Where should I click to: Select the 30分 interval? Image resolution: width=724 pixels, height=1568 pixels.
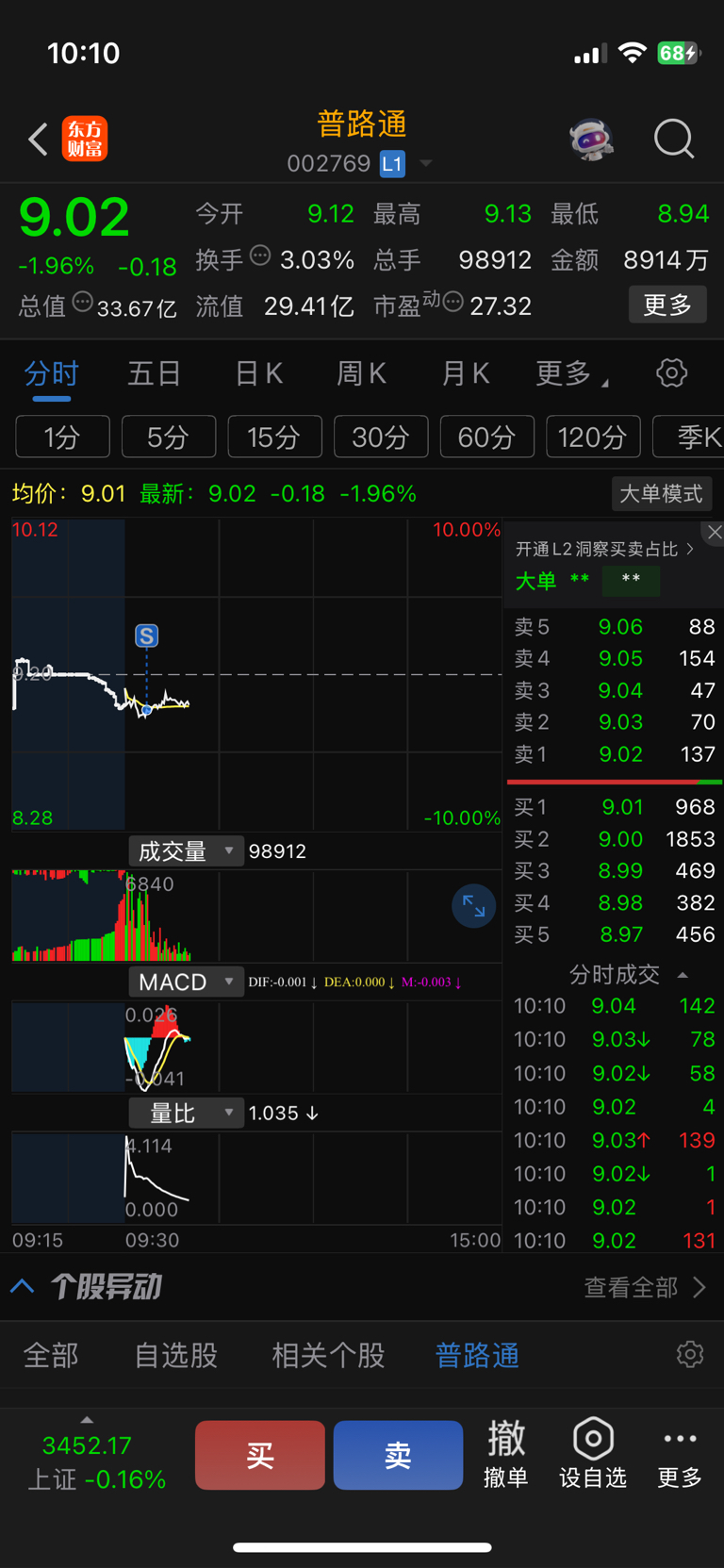pos(381,437)
